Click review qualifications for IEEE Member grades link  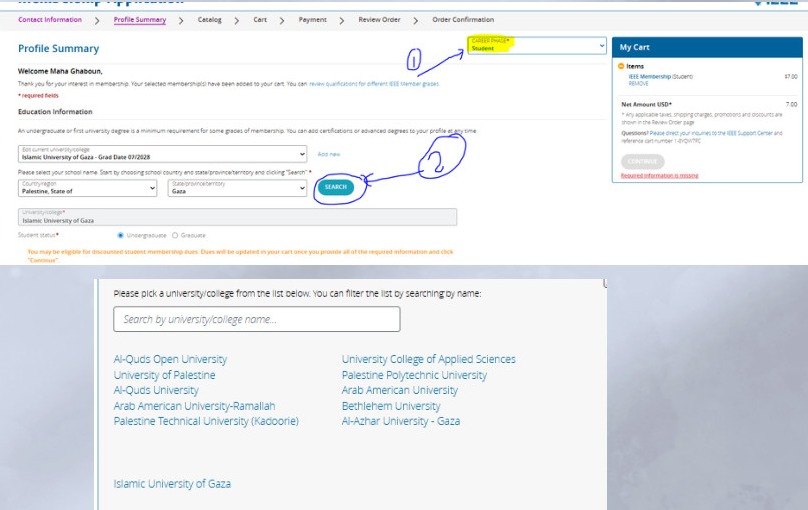point(374,83)
